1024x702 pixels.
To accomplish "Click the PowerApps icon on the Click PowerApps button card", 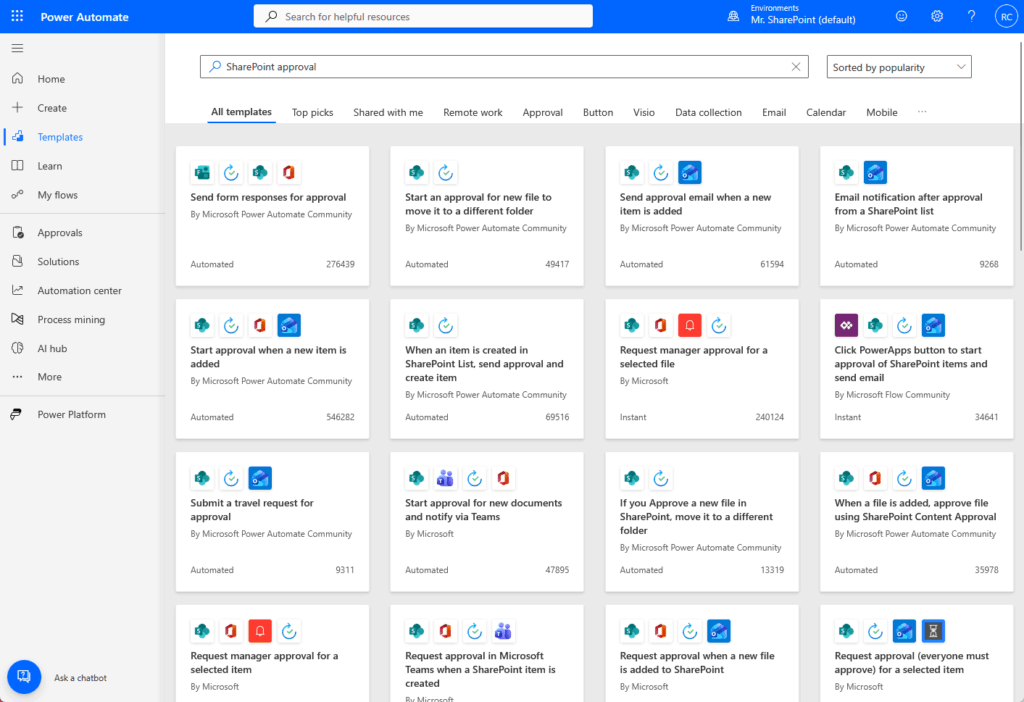I will [x=846, y=325].
